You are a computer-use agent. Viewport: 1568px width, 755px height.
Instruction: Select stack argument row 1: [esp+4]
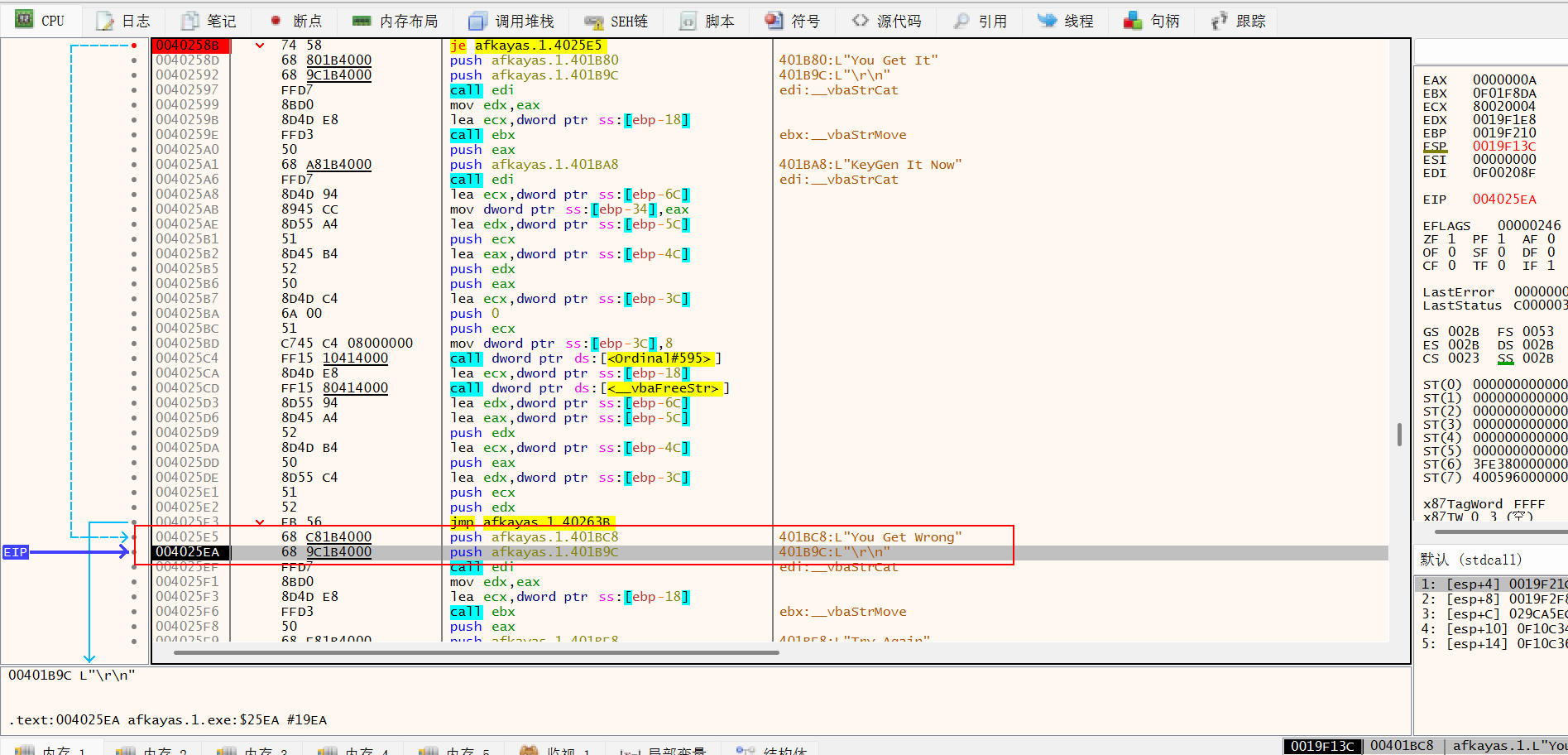pyautogui.click(x=1491, y=584)
